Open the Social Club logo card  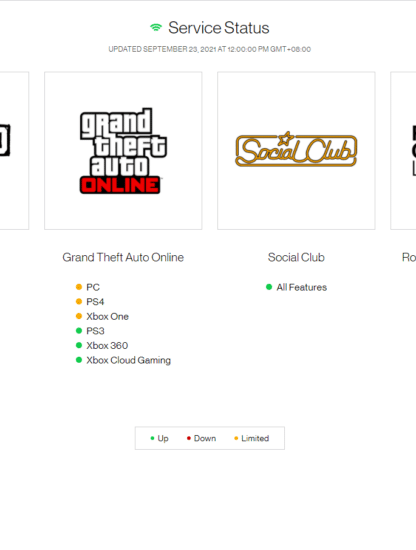(296, 151)
